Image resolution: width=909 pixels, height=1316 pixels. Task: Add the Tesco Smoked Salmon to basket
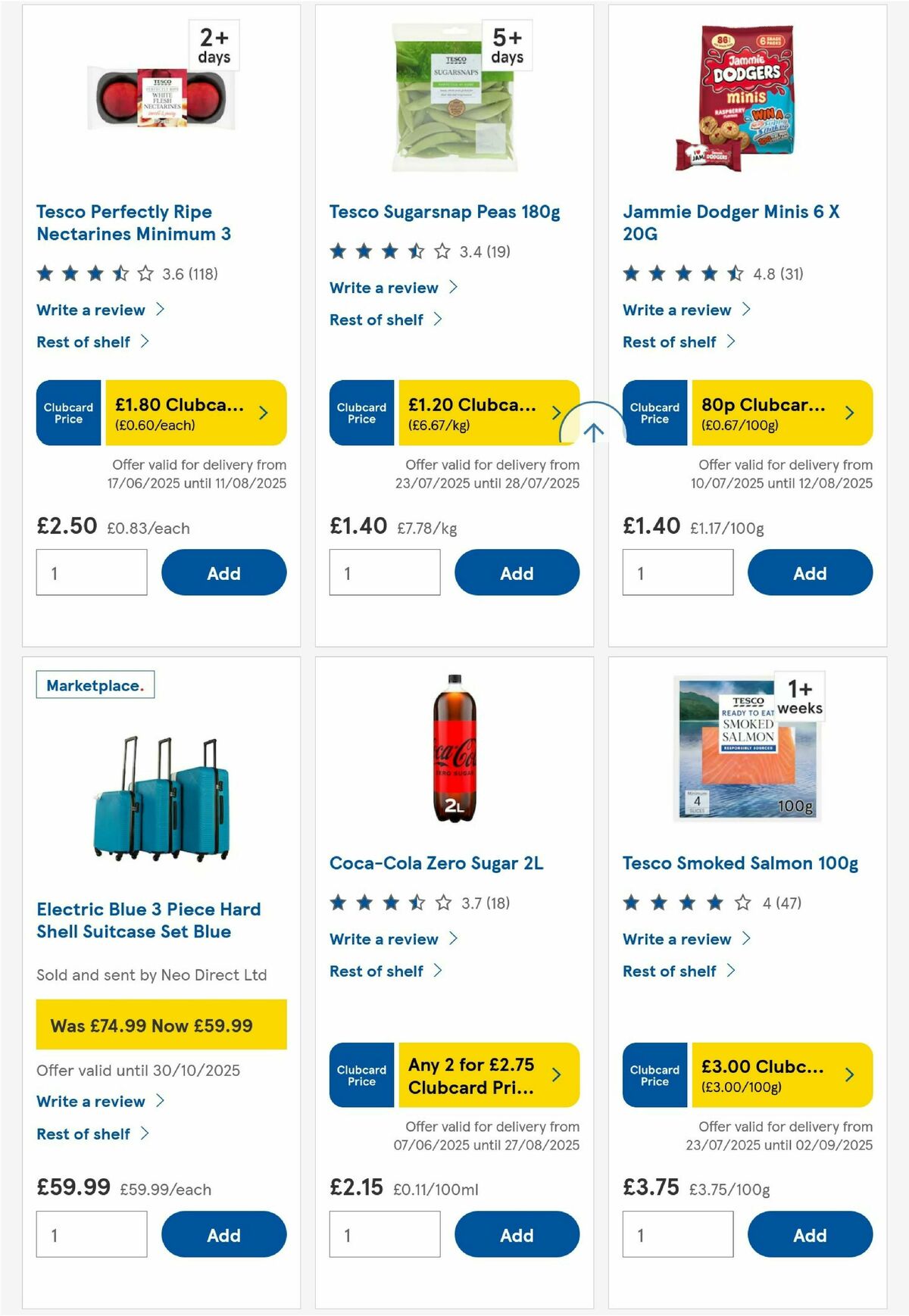(810, 1234)
